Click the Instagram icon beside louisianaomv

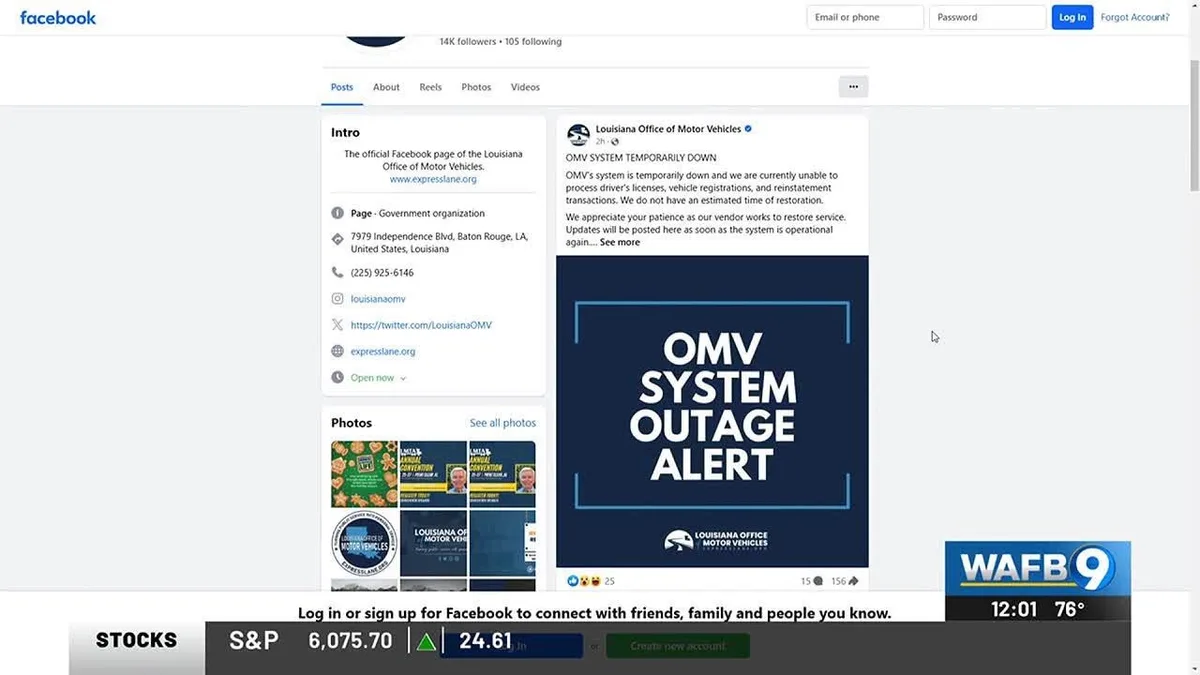338,299
